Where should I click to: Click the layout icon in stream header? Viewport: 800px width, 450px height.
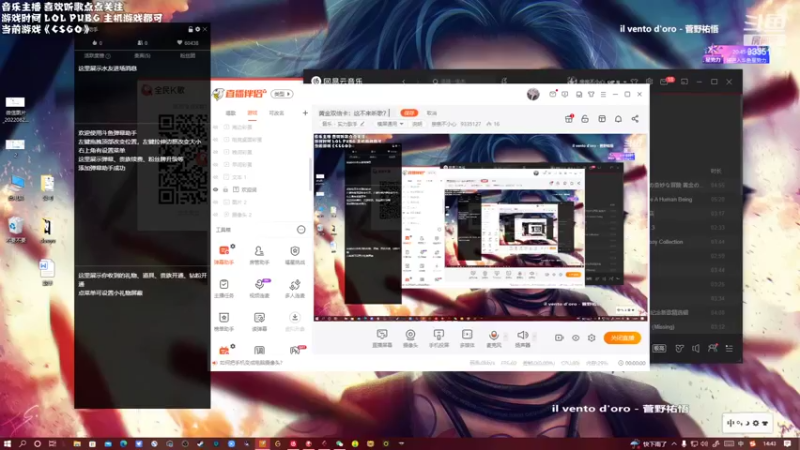click(602, 119)
